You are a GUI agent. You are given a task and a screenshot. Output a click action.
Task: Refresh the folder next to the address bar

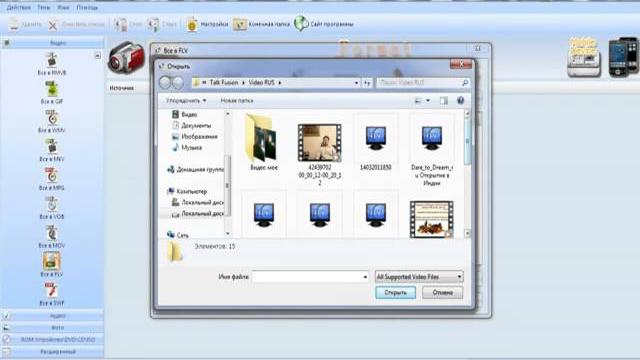coord(367,83)
